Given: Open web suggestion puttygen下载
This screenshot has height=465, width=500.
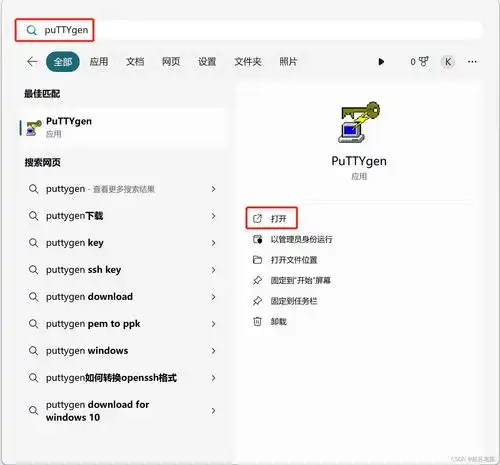Looking at the screenshot, I should point(123,216).
